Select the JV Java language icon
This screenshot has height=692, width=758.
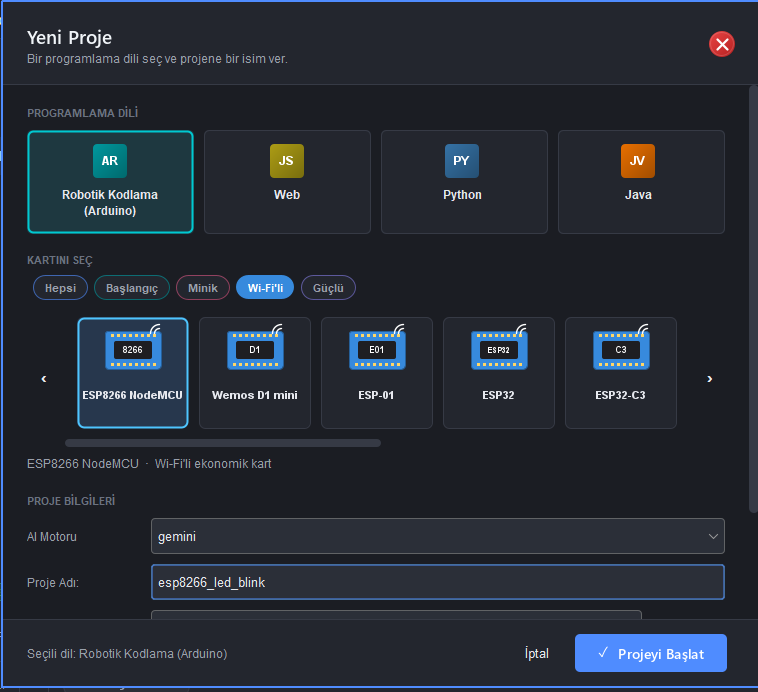pyautogui.click(x=638, y=161)
